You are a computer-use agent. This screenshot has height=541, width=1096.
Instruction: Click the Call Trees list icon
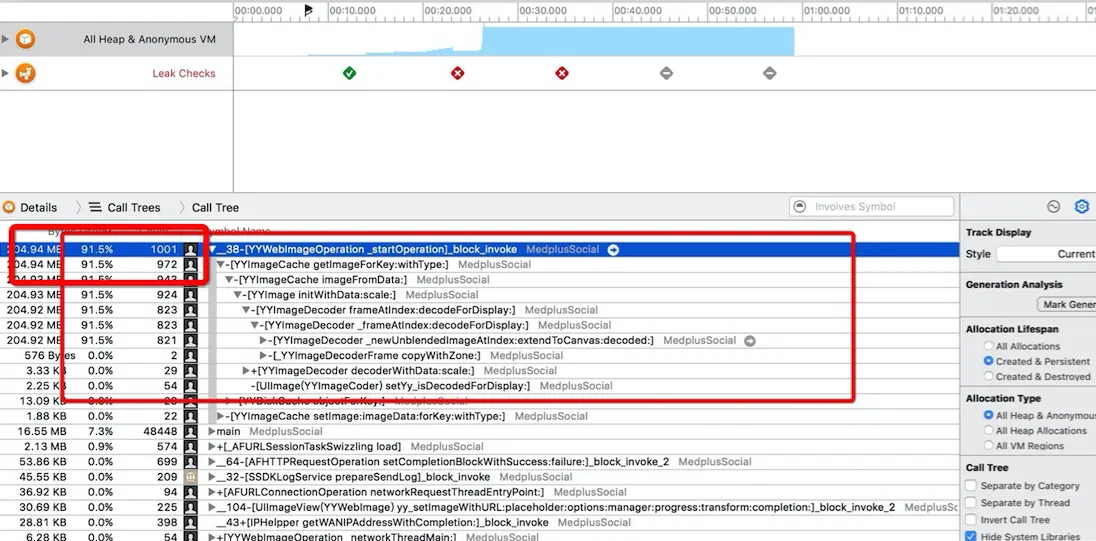coord(95,208)
